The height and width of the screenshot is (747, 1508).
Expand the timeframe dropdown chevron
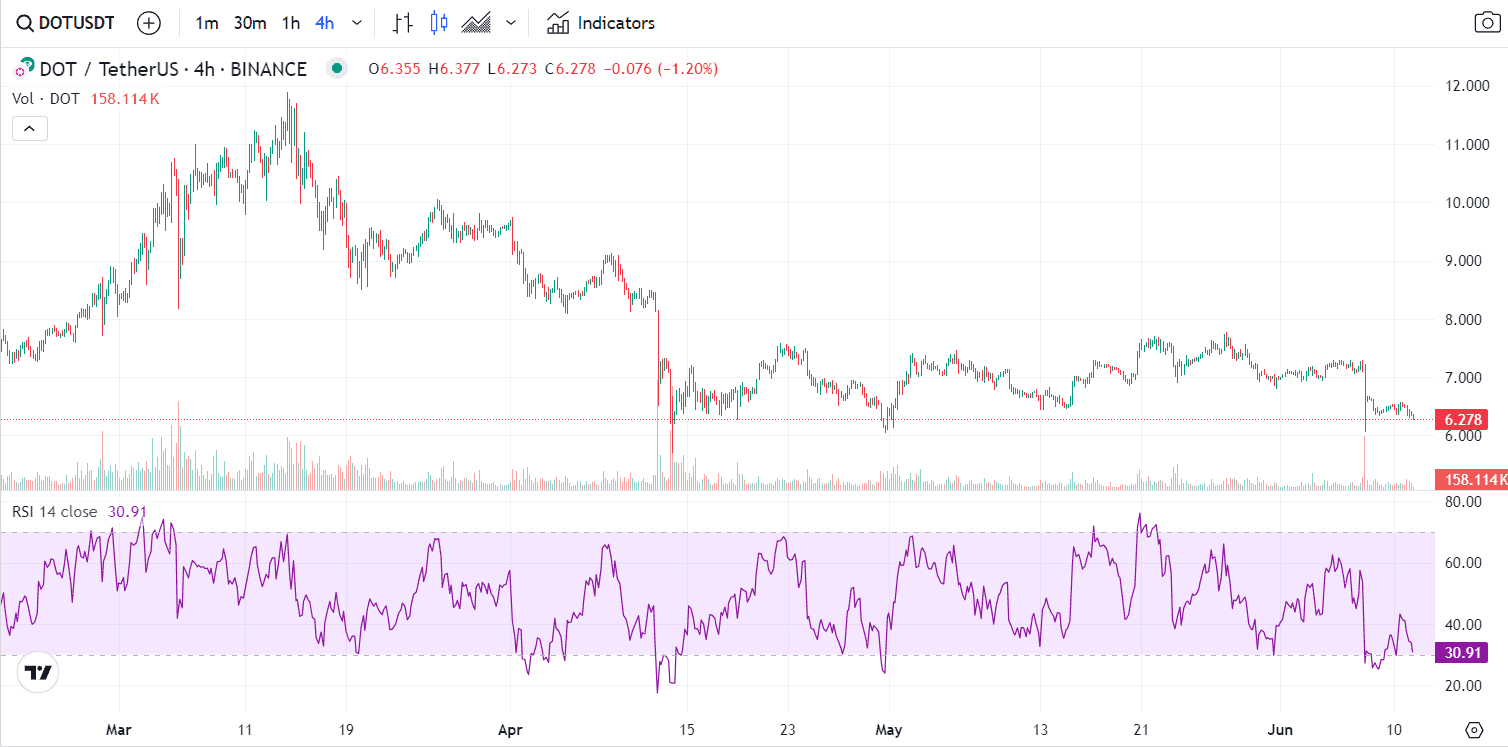pos(357,23)
